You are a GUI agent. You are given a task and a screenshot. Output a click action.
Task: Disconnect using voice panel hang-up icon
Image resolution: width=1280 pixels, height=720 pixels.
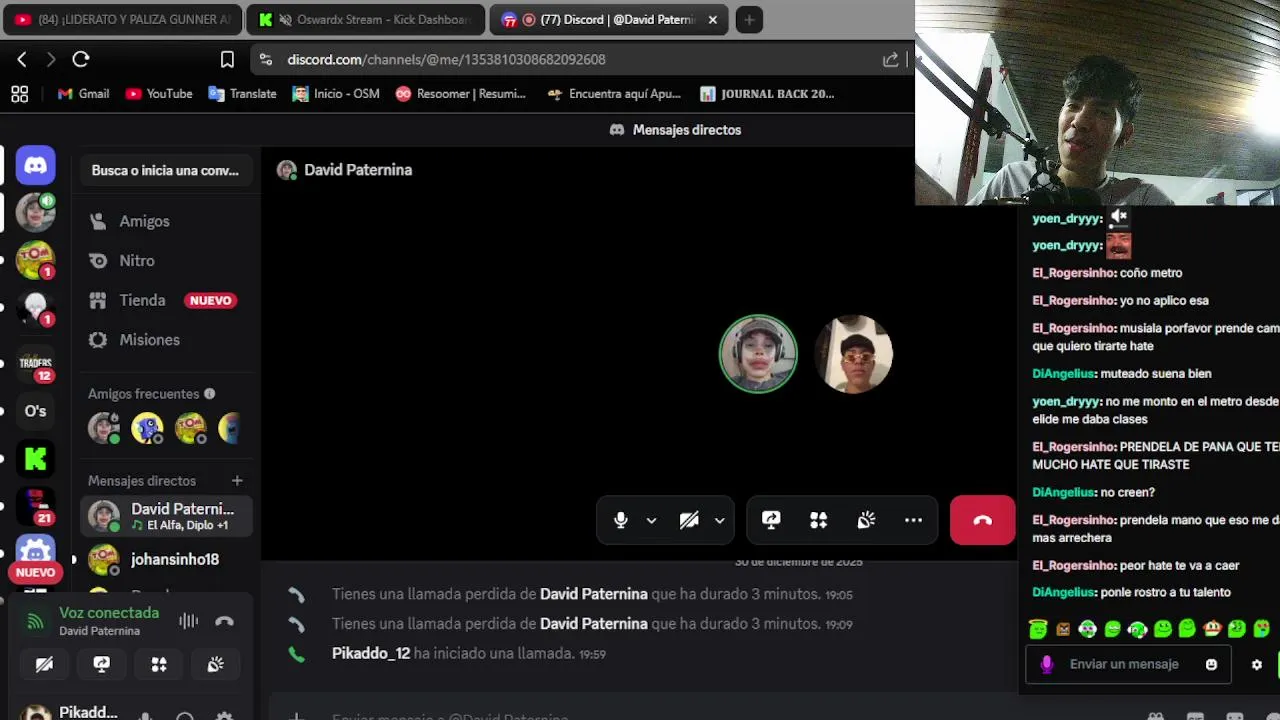coord(224,621)
